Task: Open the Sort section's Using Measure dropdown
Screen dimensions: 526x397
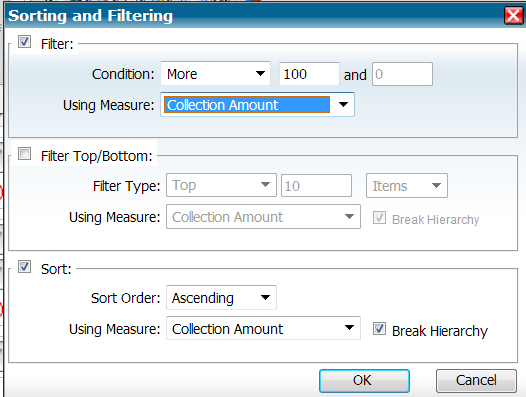Action: click(x=263, y=328)
